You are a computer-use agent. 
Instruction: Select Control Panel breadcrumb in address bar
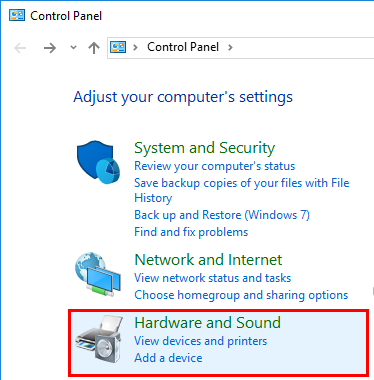(x=183, y=47)
